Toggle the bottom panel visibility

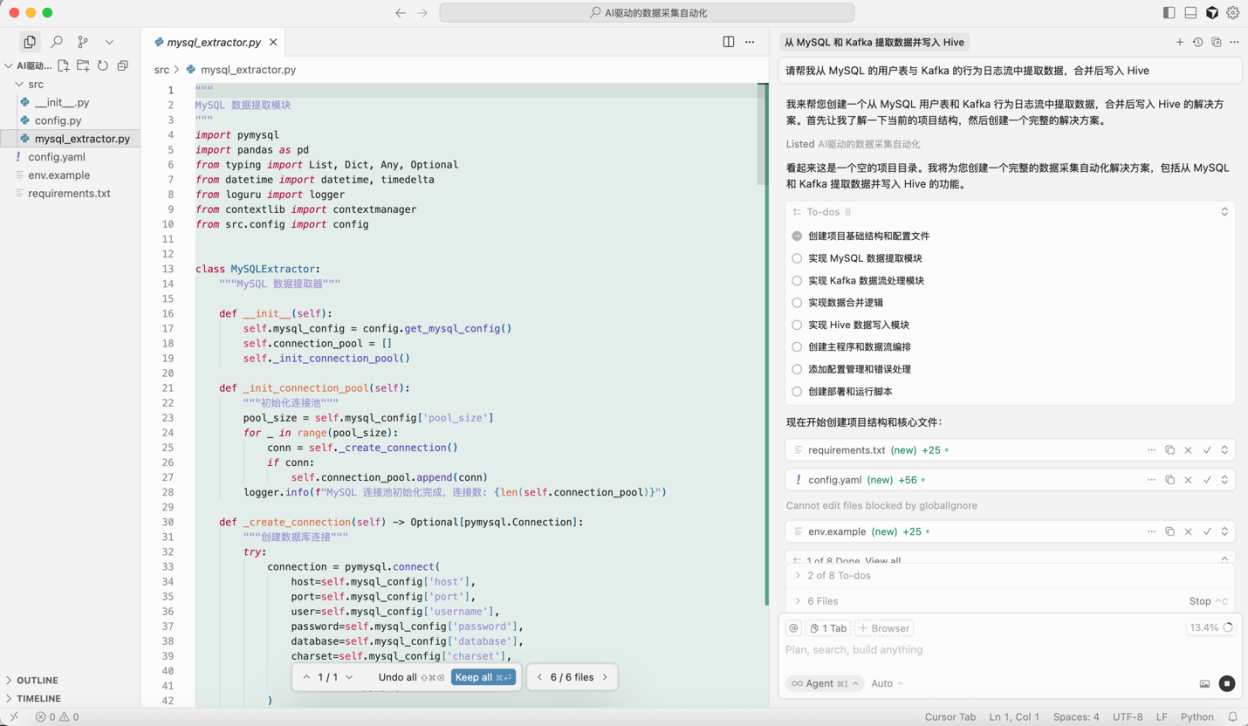pos(1190,13)
